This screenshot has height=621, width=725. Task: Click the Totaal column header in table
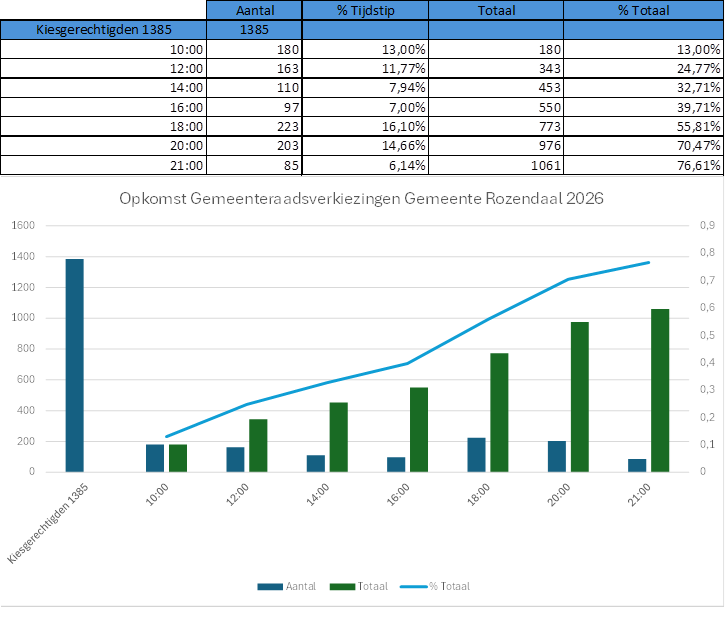496,9
